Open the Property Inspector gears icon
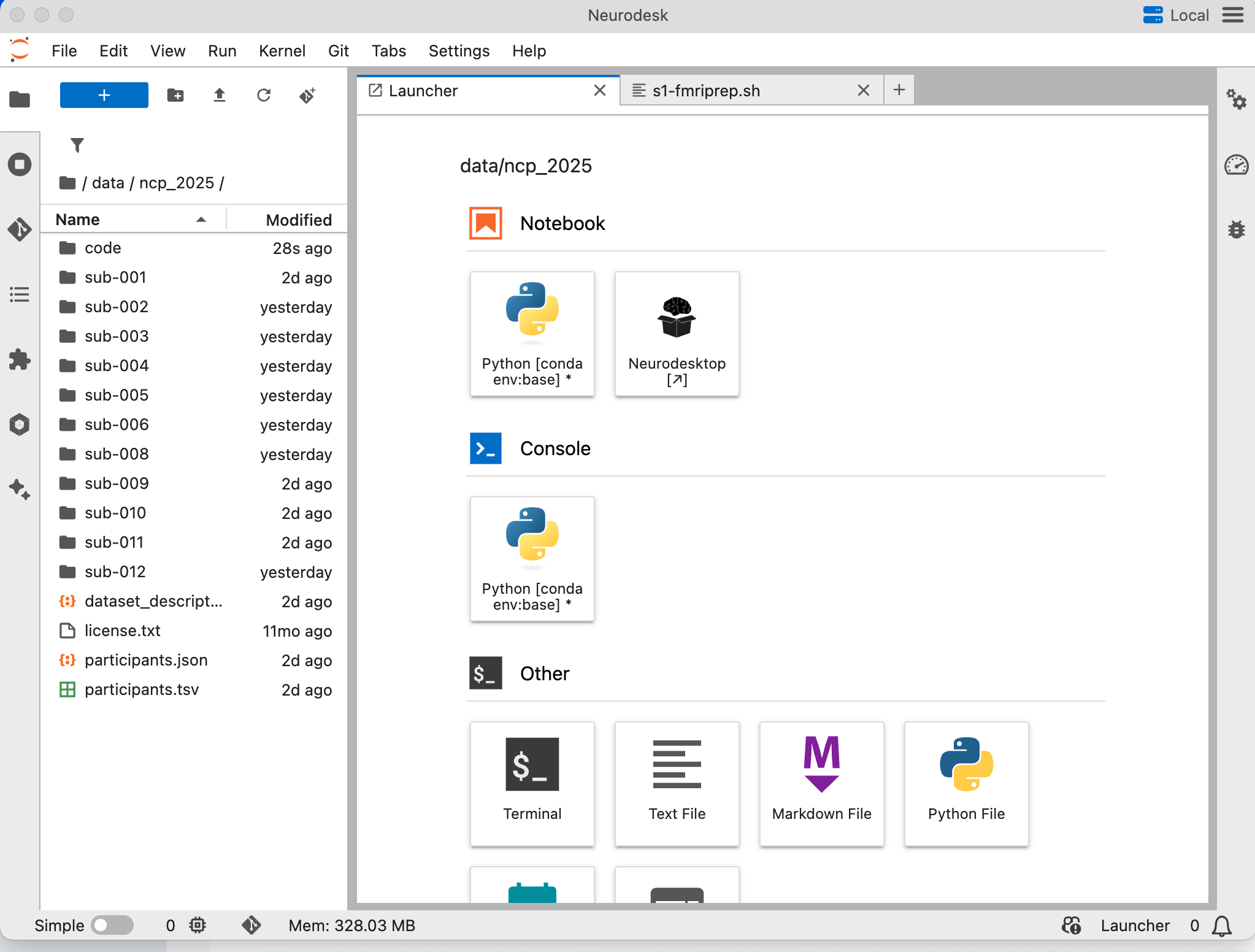The height and width of the screenshot is (952, 1255). [x=1236, y=99]
